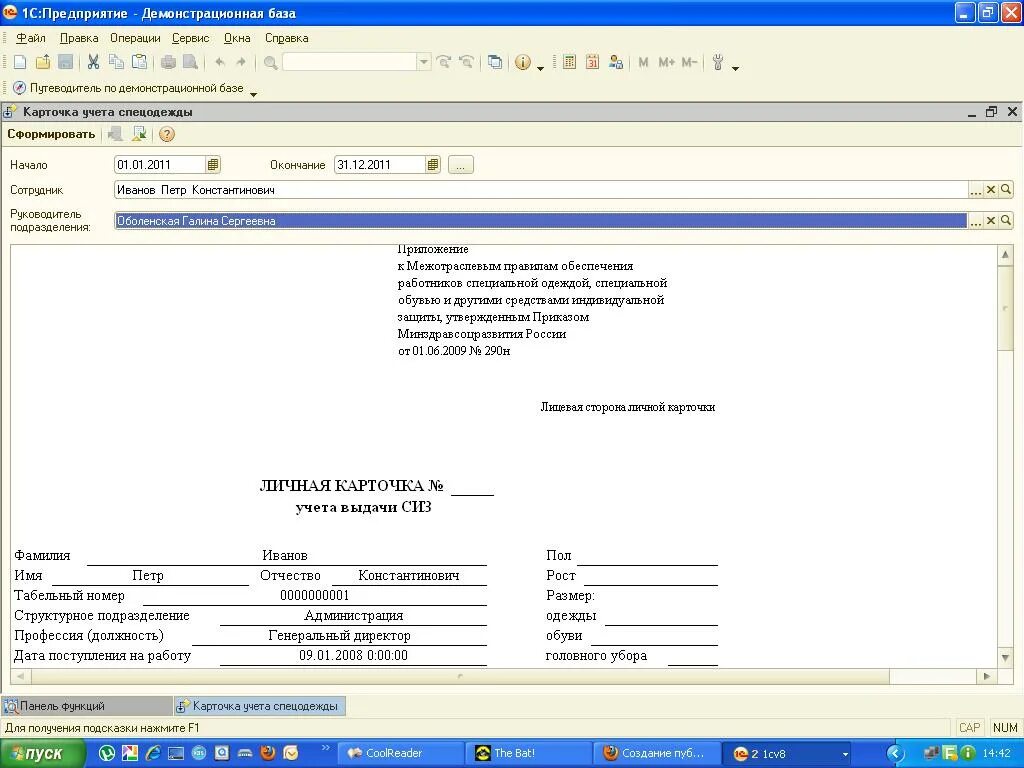Screen dimensions: 1024x768
Task: Switch to CoolReader in taskbar
Action: (x=400, y=753)
